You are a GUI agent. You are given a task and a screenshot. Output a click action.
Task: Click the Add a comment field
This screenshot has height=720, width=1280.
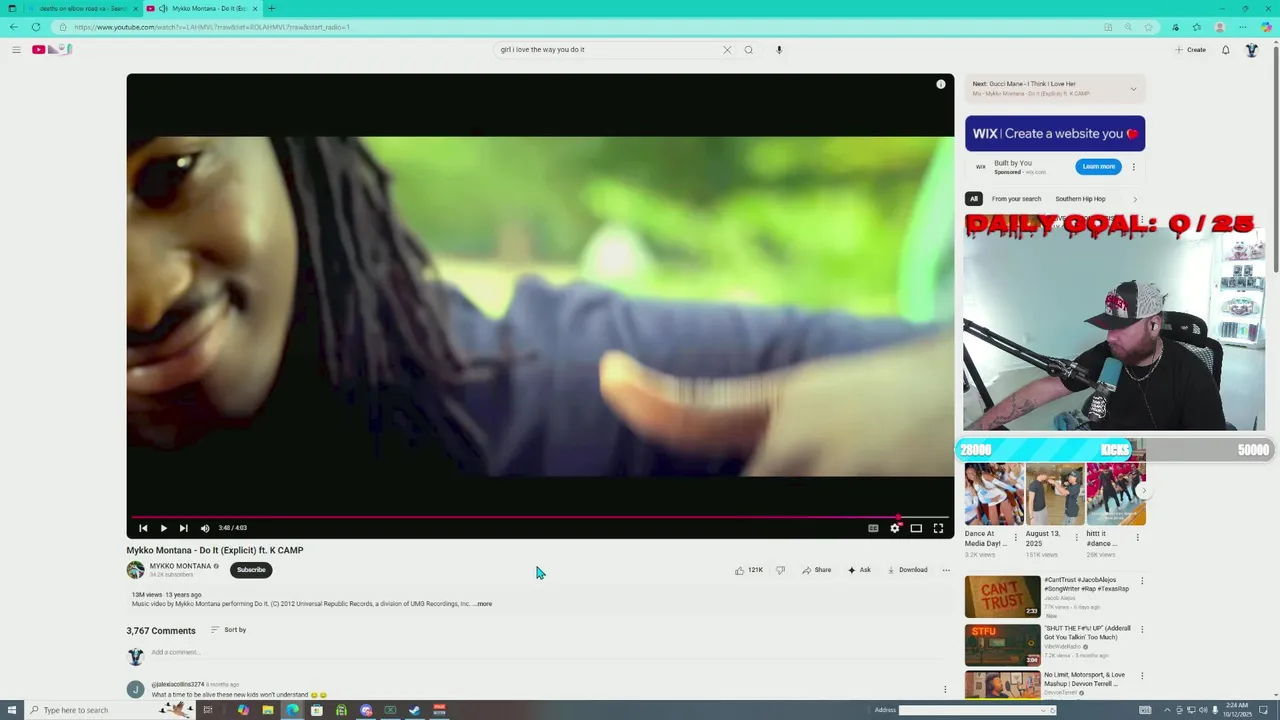[x=547, y=653]
